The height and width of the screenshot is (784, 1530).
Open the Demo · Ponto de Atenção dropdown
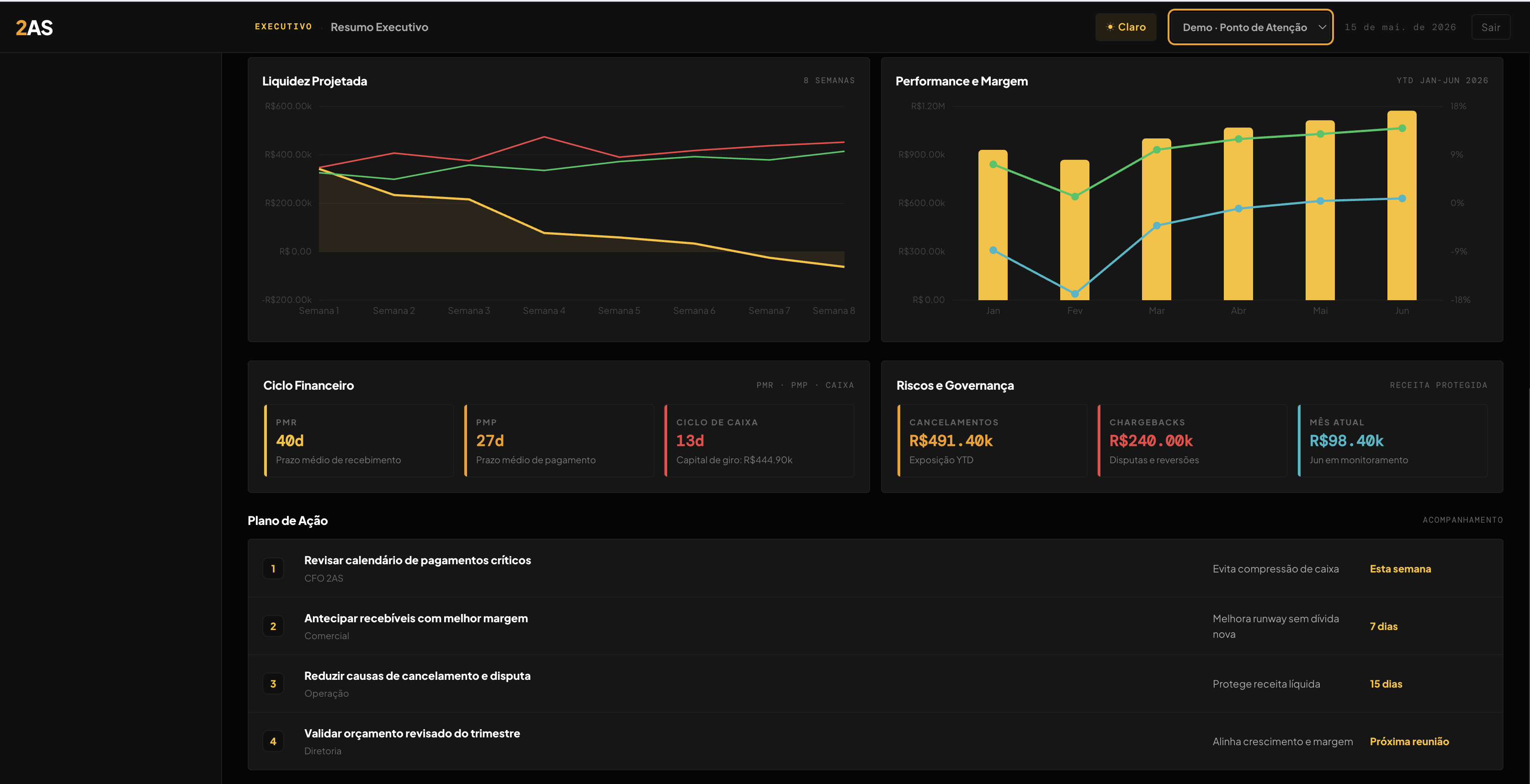click(x=1250, y=27)
